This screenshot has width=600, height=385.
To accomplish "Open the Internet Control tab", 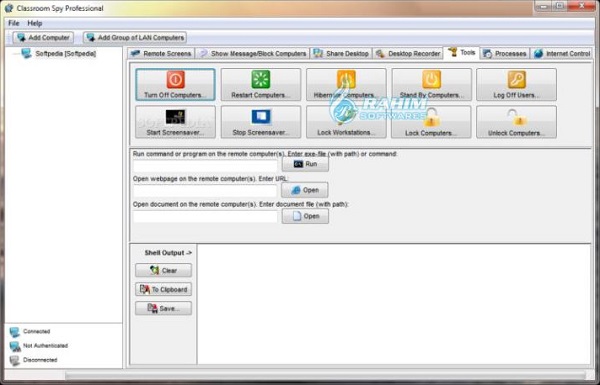I will coord(562,54).
